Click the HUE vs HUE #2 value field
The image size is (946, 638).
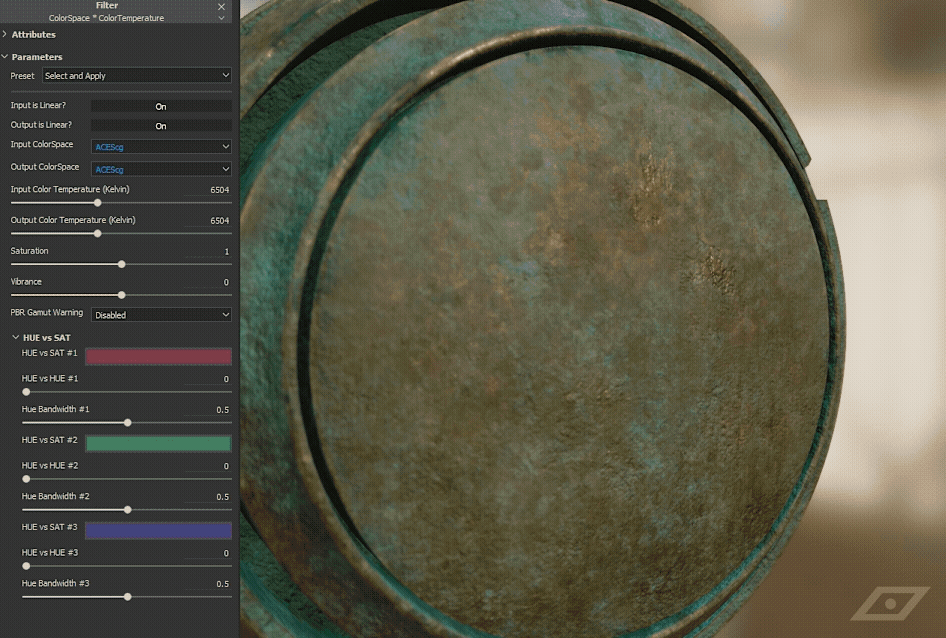[208, 466]
